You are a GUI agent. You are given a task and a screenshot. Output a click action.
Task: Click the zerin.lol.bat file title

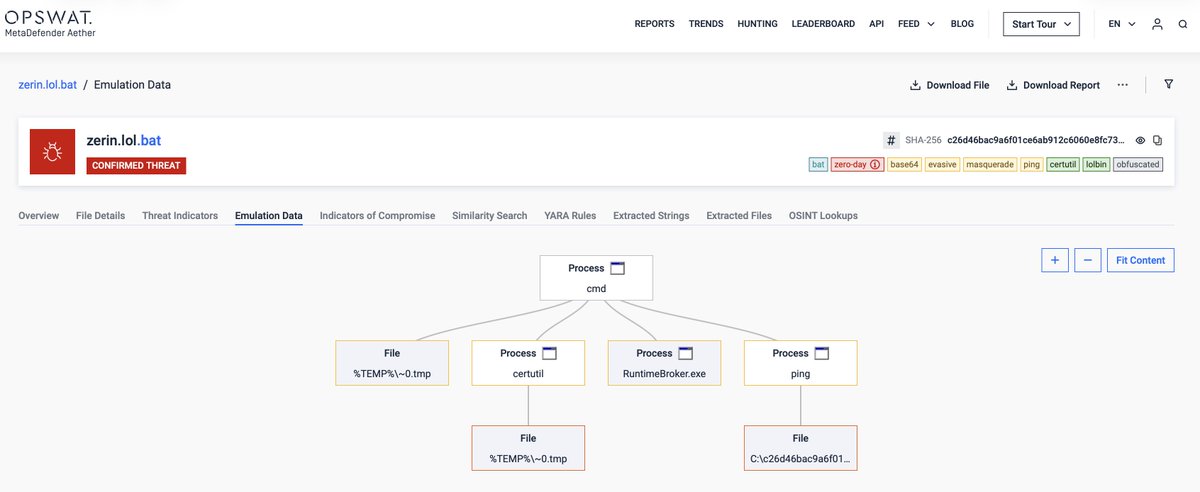(124, 141)
